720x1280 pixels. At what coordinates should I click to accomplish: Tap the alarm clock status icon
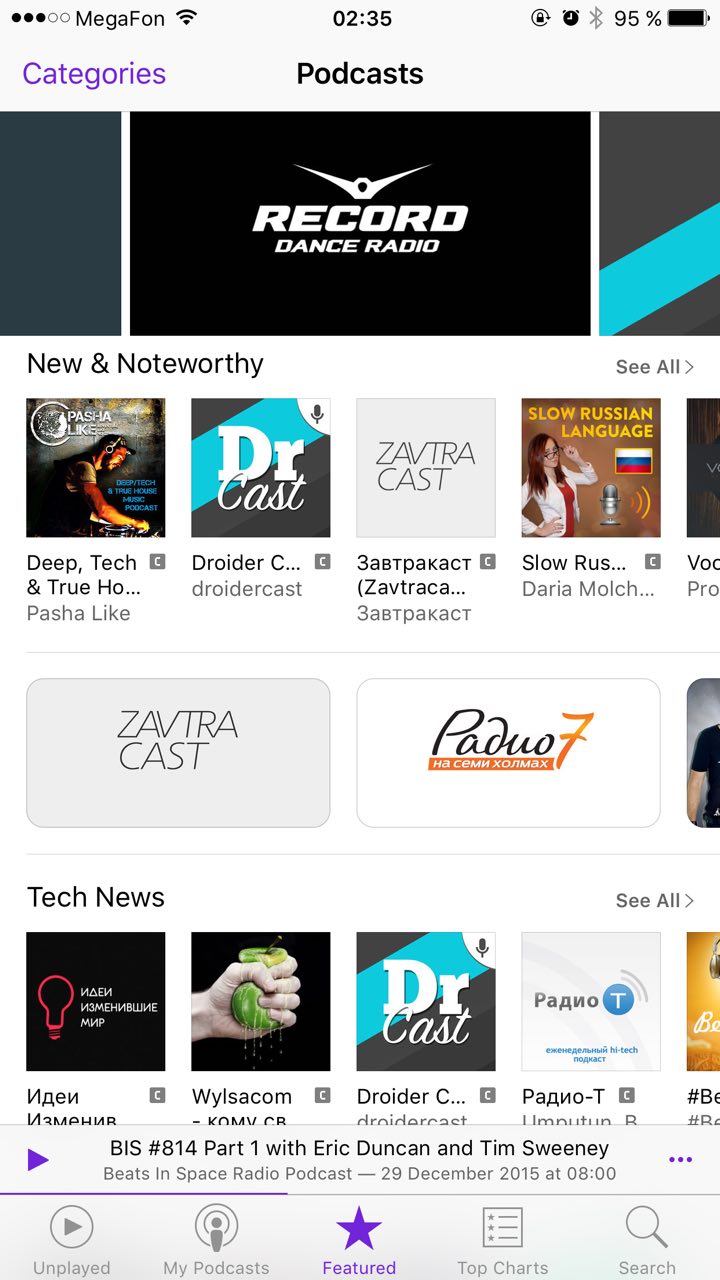pos(571,18)
